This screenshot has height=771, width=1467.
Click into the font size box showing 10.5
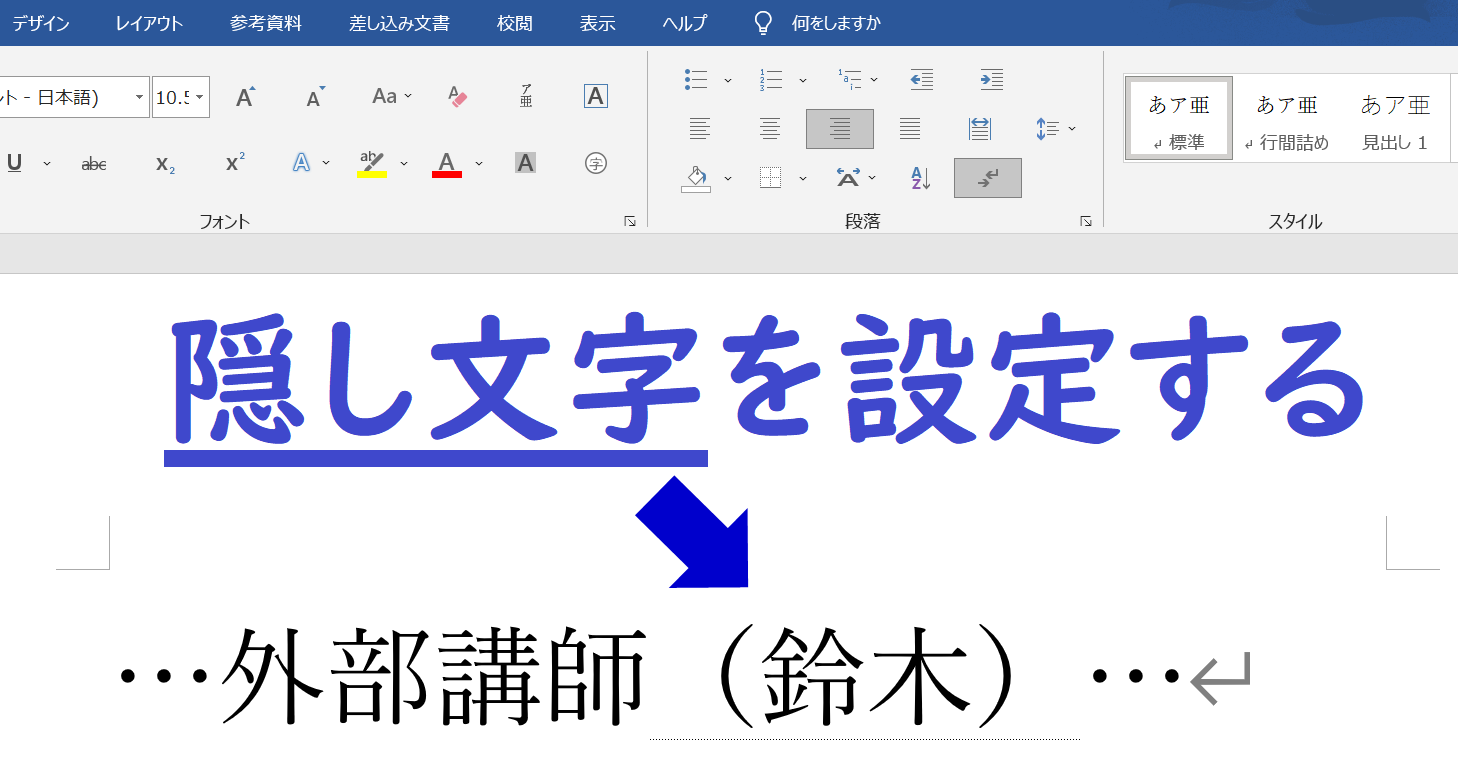click(172, 97)
